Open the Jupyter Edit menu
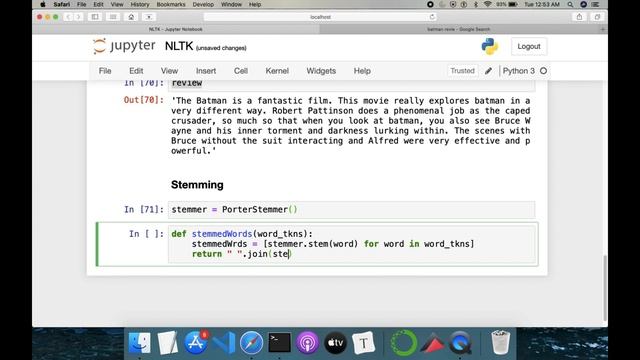The width and height of the screenshot is (640, 360). pyautogui.click(x=136, y=71)
